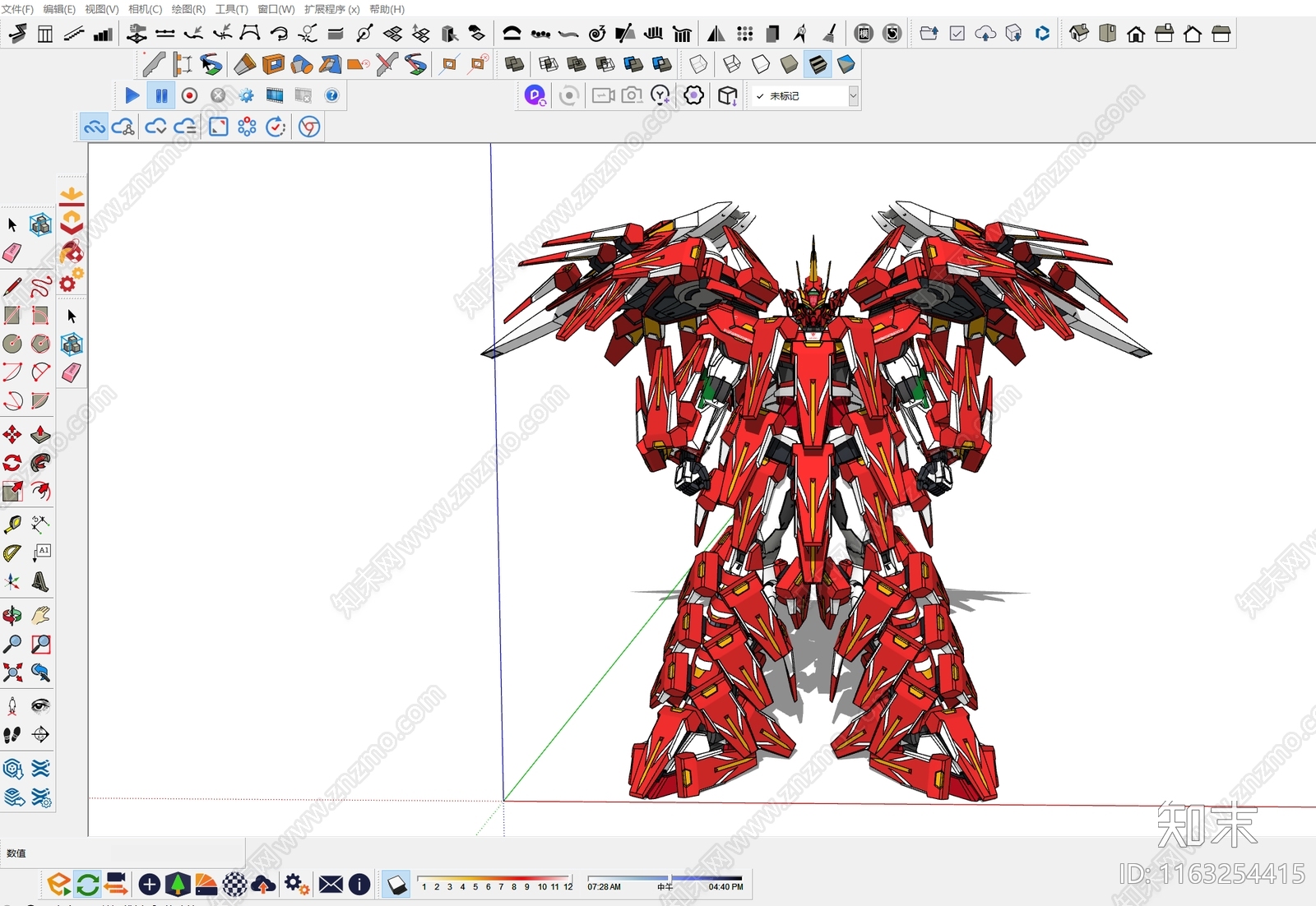1316x906 pixels.
Task: Toggle the Hidden Line style cube
Action: pos(761,64)
